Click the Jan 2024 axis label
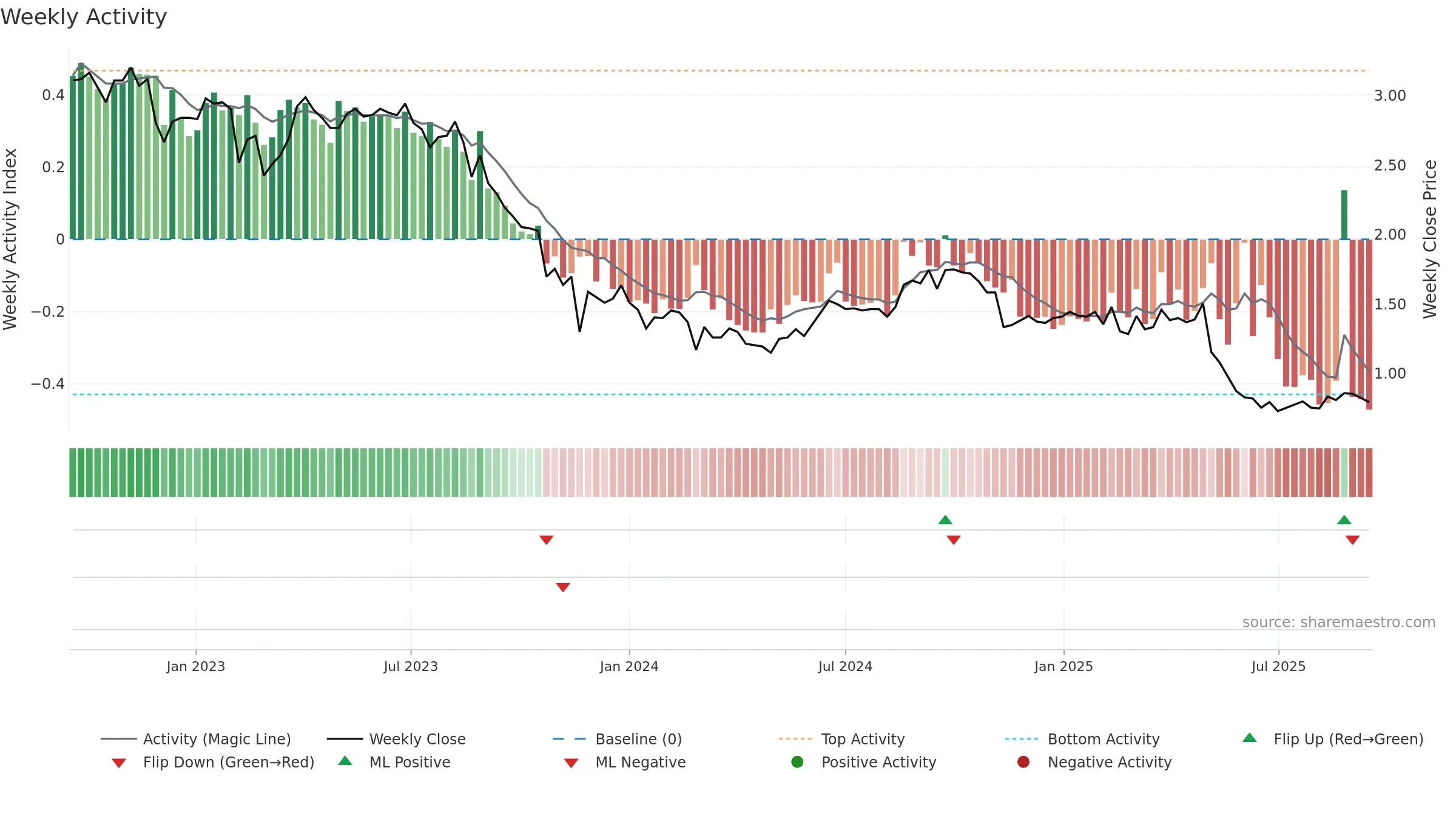 (629, 667)
